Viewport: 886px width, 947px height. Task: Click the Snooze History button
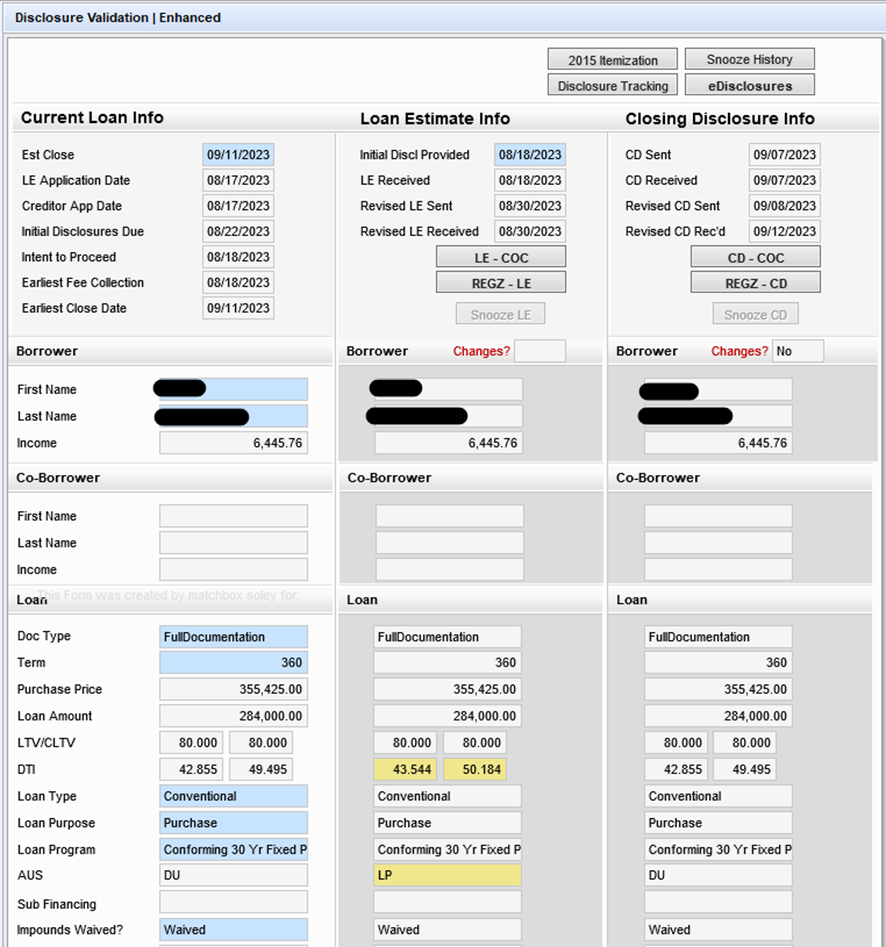tap(750, 59)
